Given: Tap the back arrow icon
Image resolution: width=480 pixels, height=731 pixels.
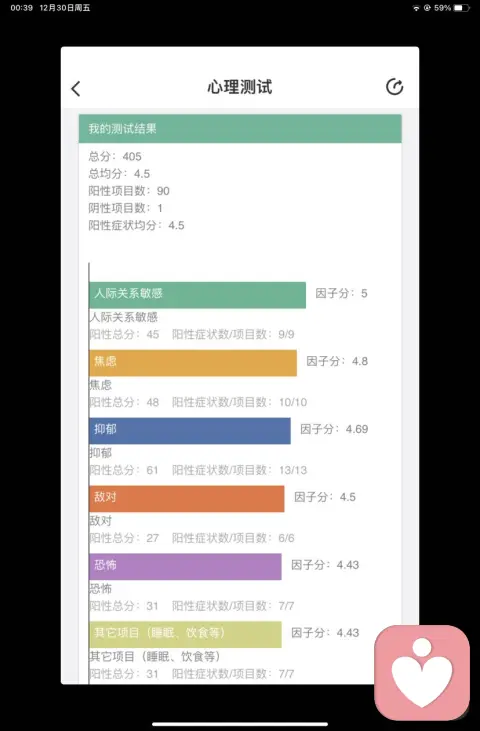Looking at the screenshot, I should pos(76,89).
